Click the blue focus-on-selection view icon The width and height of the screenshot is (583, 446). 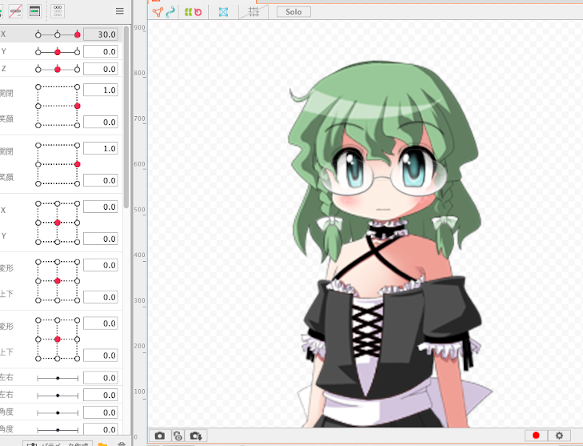[x=223, y=12]
